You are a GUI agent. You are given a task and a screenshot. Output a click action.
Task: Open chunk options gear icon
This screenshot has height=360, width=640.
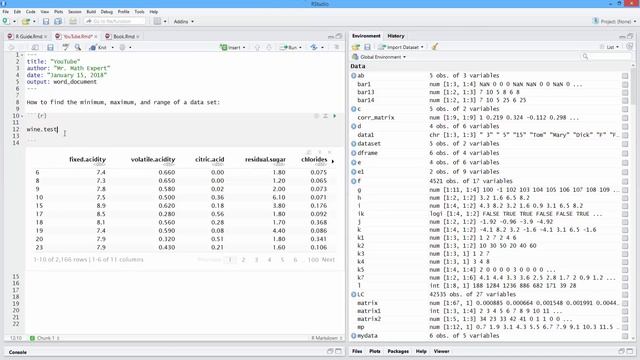[x=316, y=116]
